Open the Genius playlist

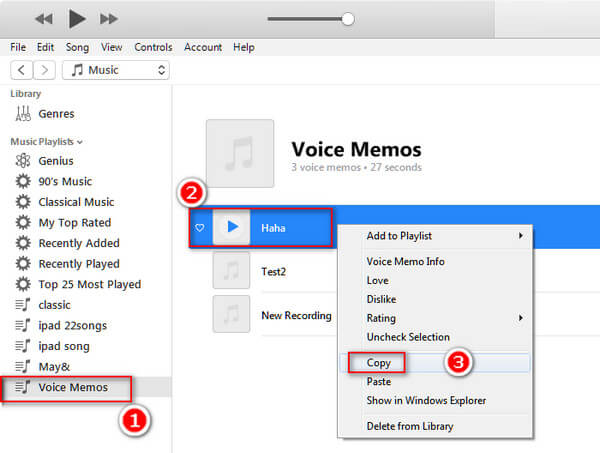pos(56,161)
